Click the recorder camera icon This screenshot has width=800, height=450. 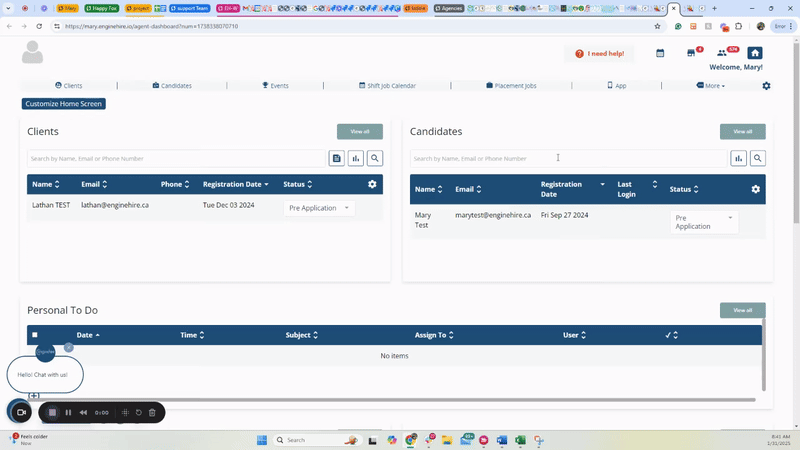21,412
